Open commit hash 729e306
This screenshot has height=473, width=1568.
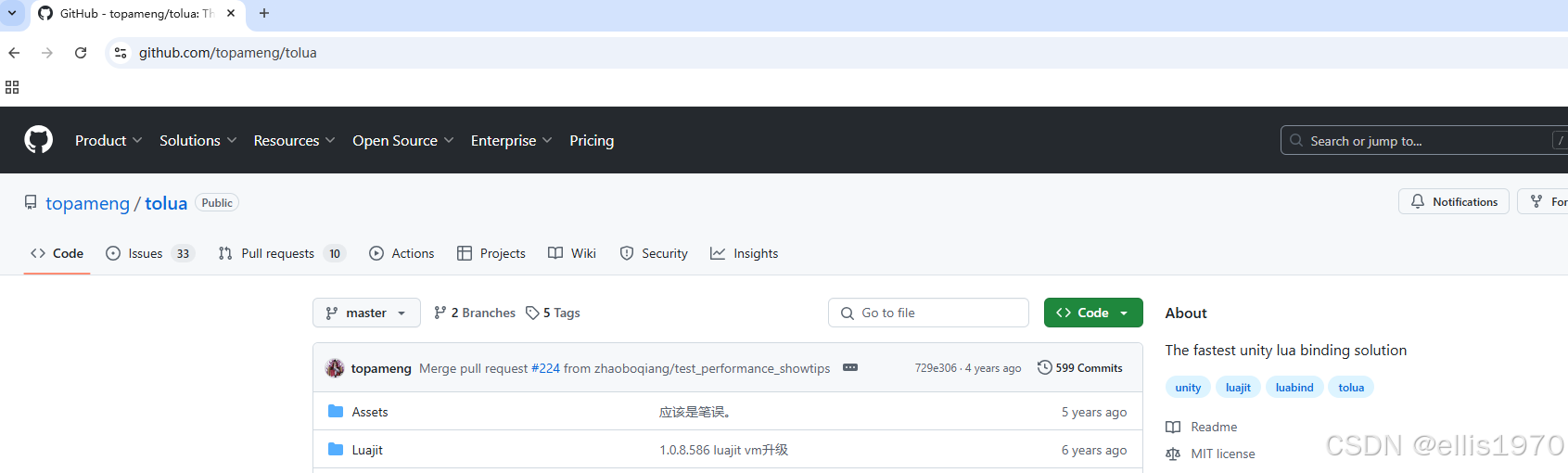(936, 368)
